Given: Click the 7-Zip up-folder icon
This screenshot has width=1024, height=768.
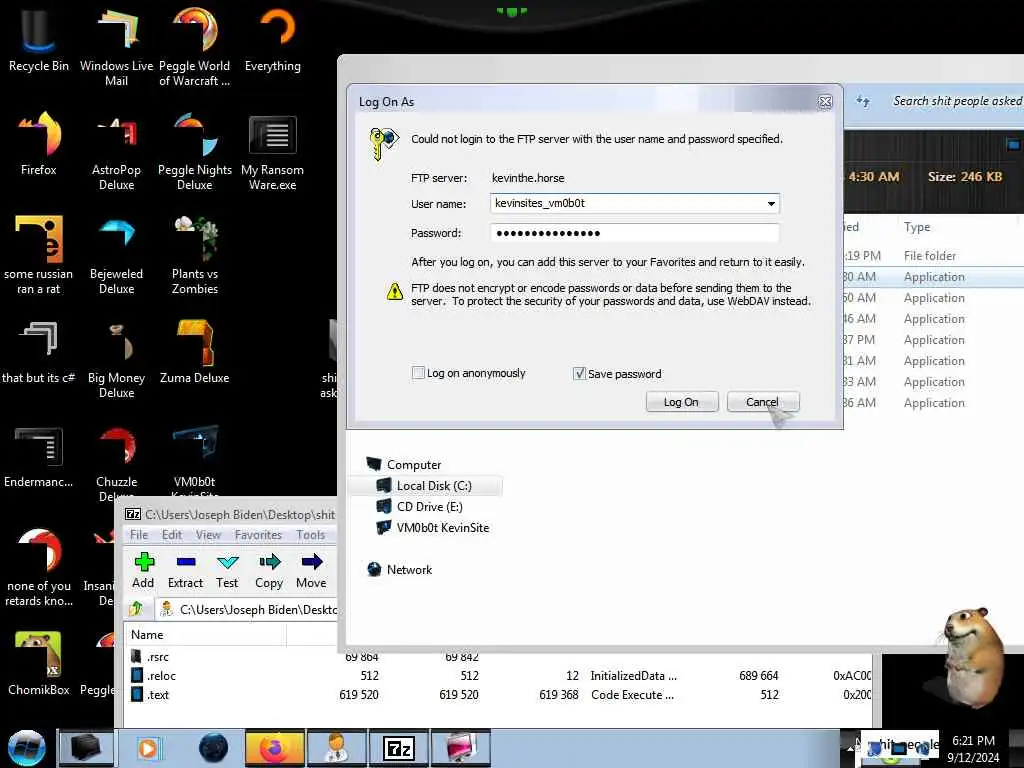Looking at the screenshot, I should click(x=136, y=609).
